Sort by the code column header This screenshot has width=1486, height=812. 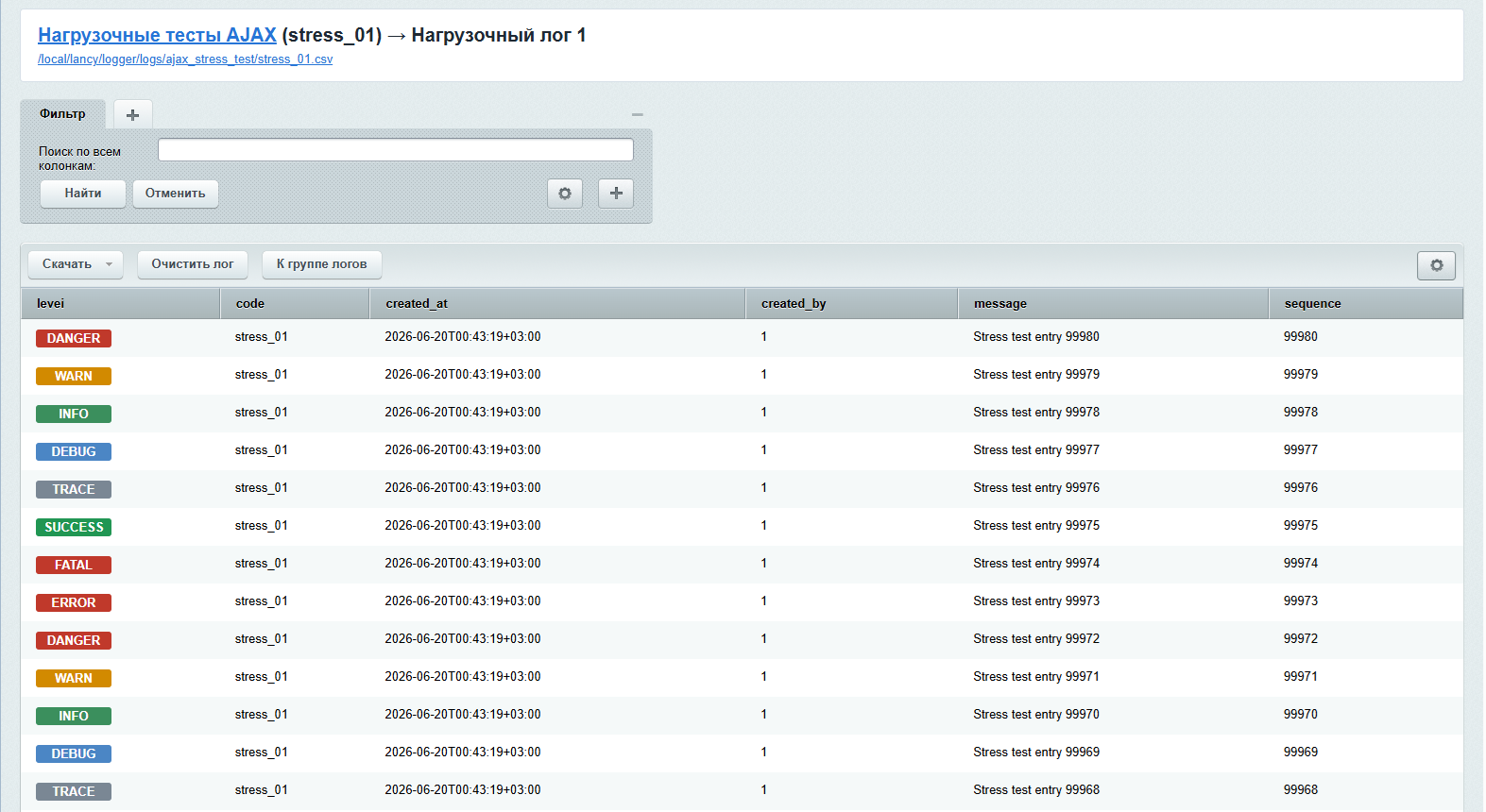click(295, 304)
